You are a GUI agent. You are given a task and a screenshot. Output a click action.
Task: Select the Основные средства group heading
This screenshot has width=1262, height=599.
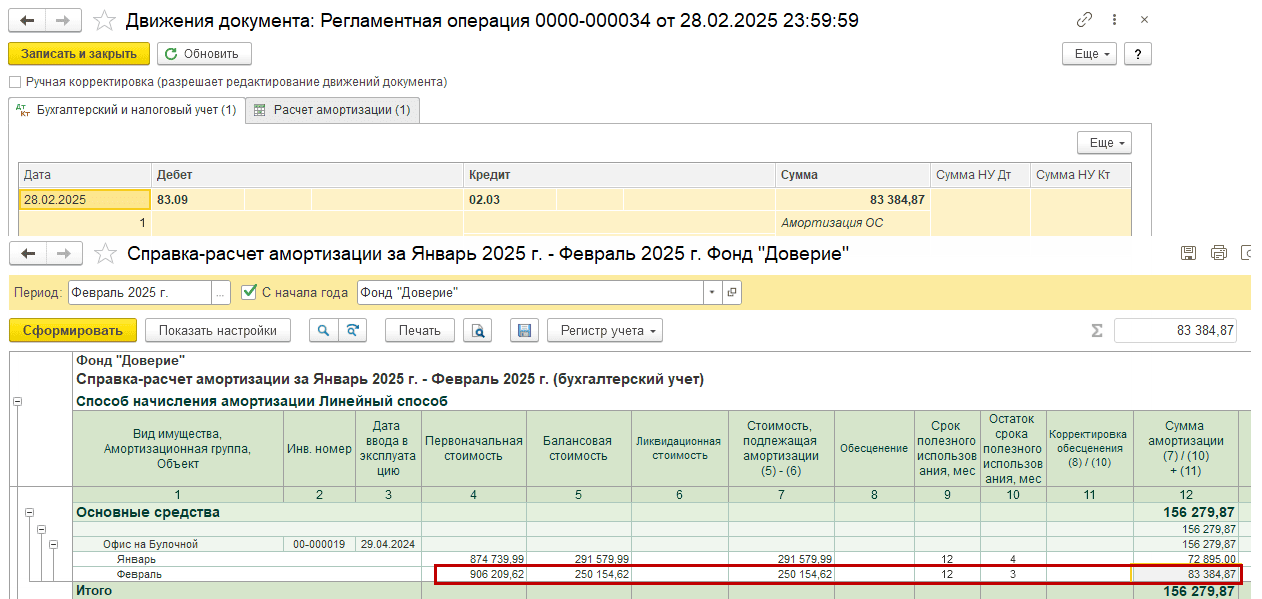tap(148, 512)
